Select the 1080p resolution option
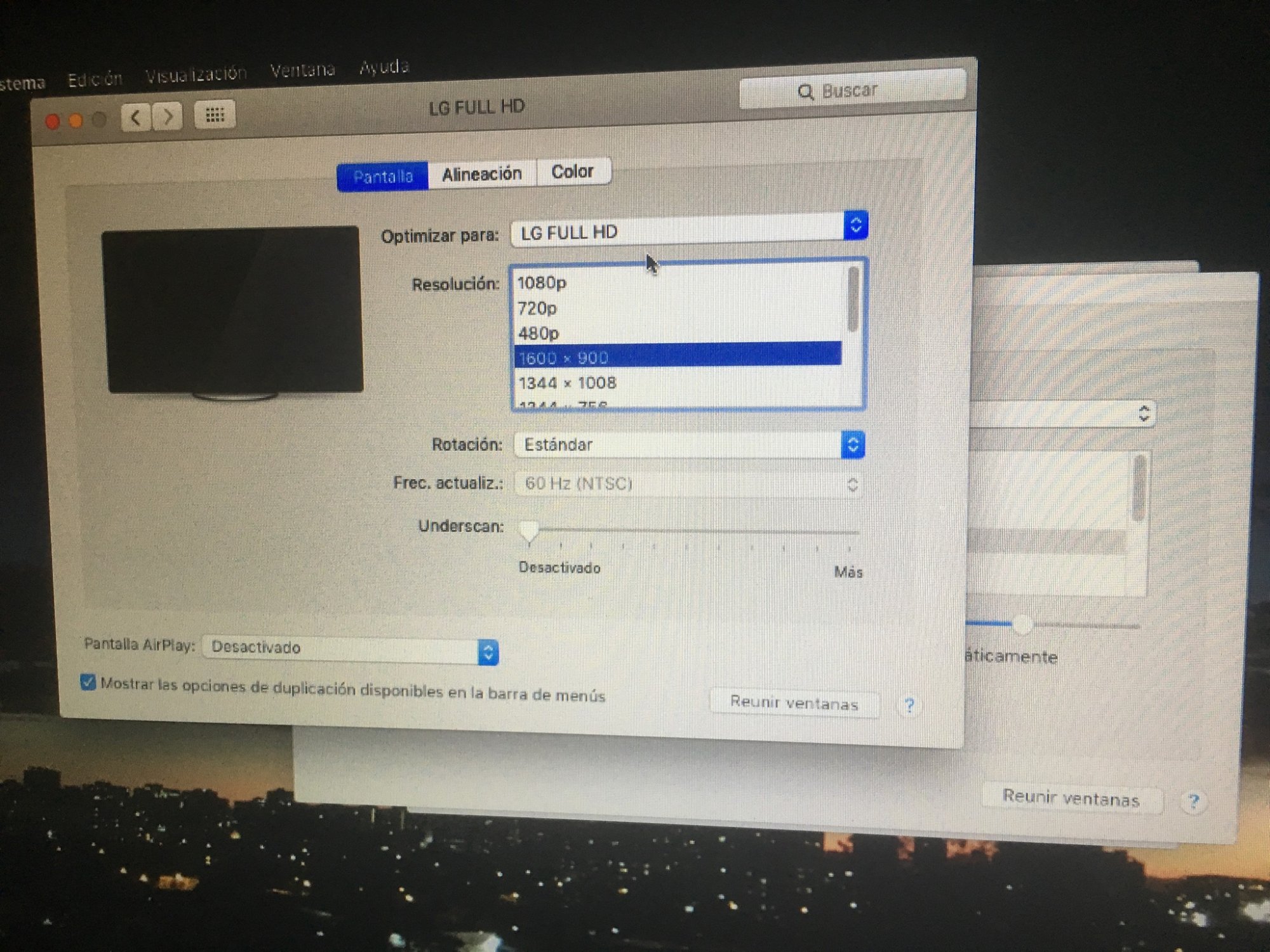The height and width of the screenshot is (952, 1270). (542, 283)
